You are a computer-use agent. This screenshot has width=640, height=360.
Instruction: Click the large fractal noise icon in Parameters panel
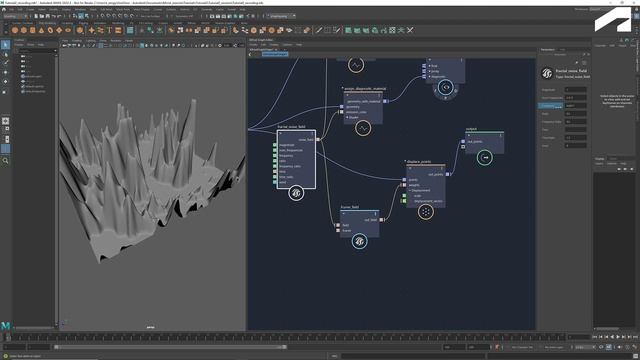coord(547,73)
